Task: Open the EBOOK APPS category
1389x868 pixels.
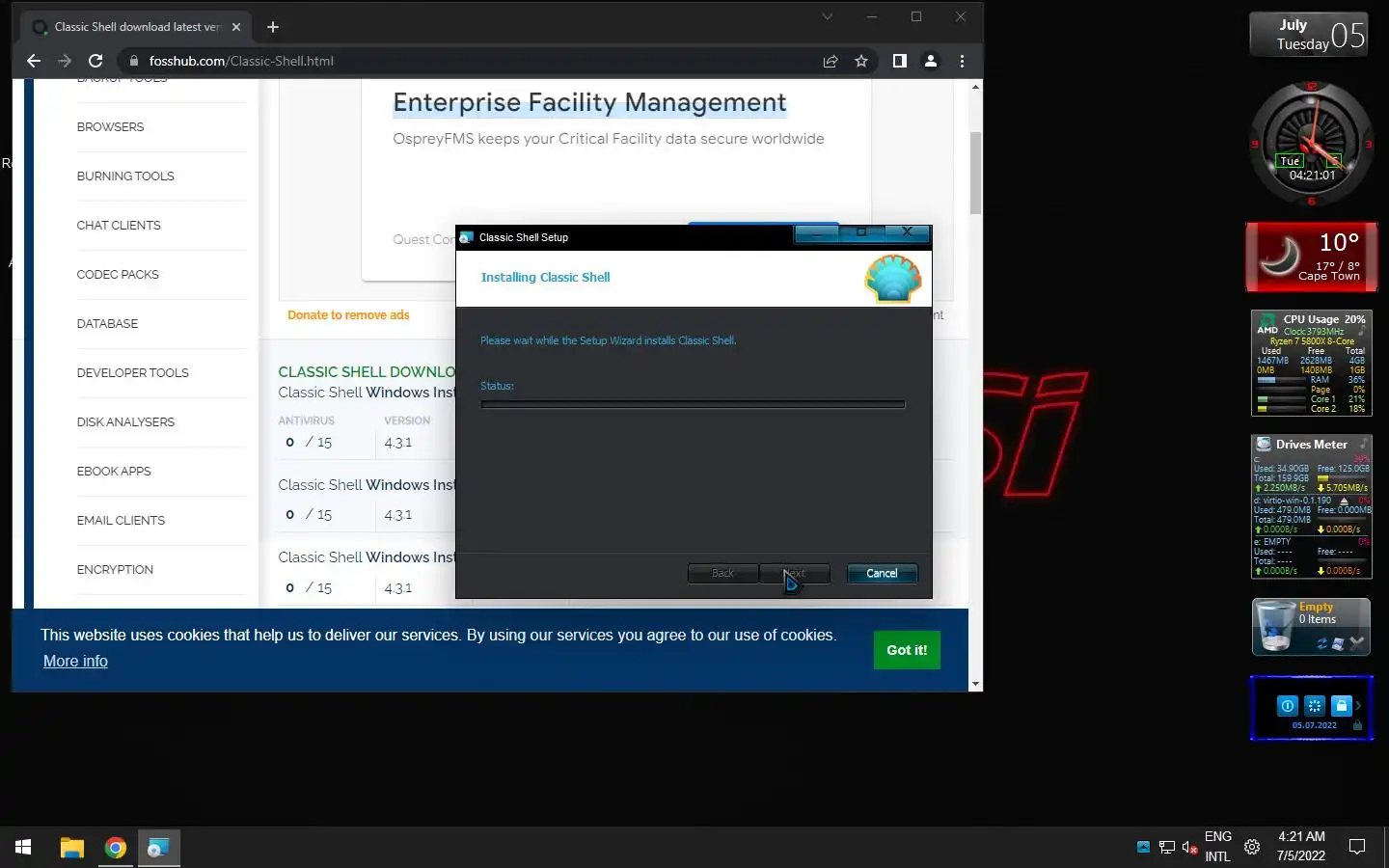Action: point(114,472)
